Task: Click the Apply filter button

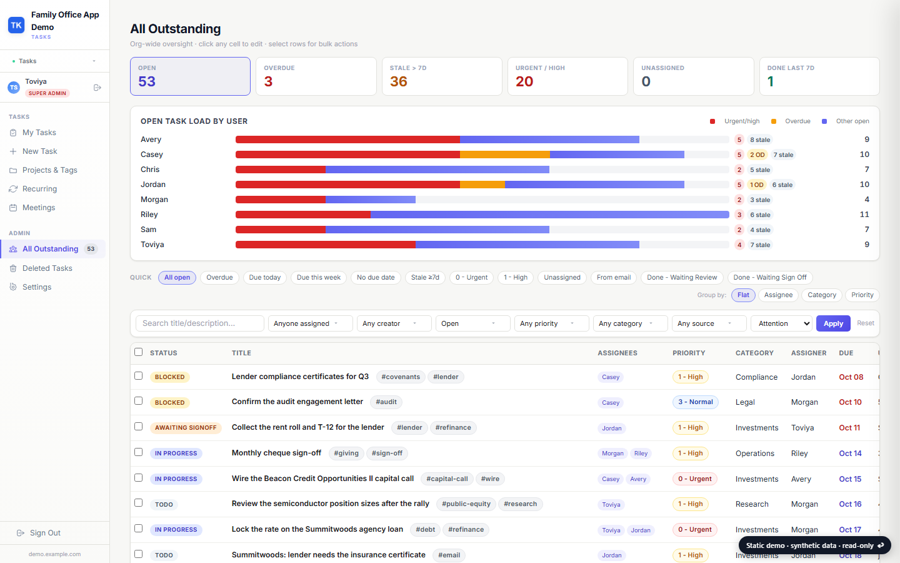Action: tap(833, 324)
